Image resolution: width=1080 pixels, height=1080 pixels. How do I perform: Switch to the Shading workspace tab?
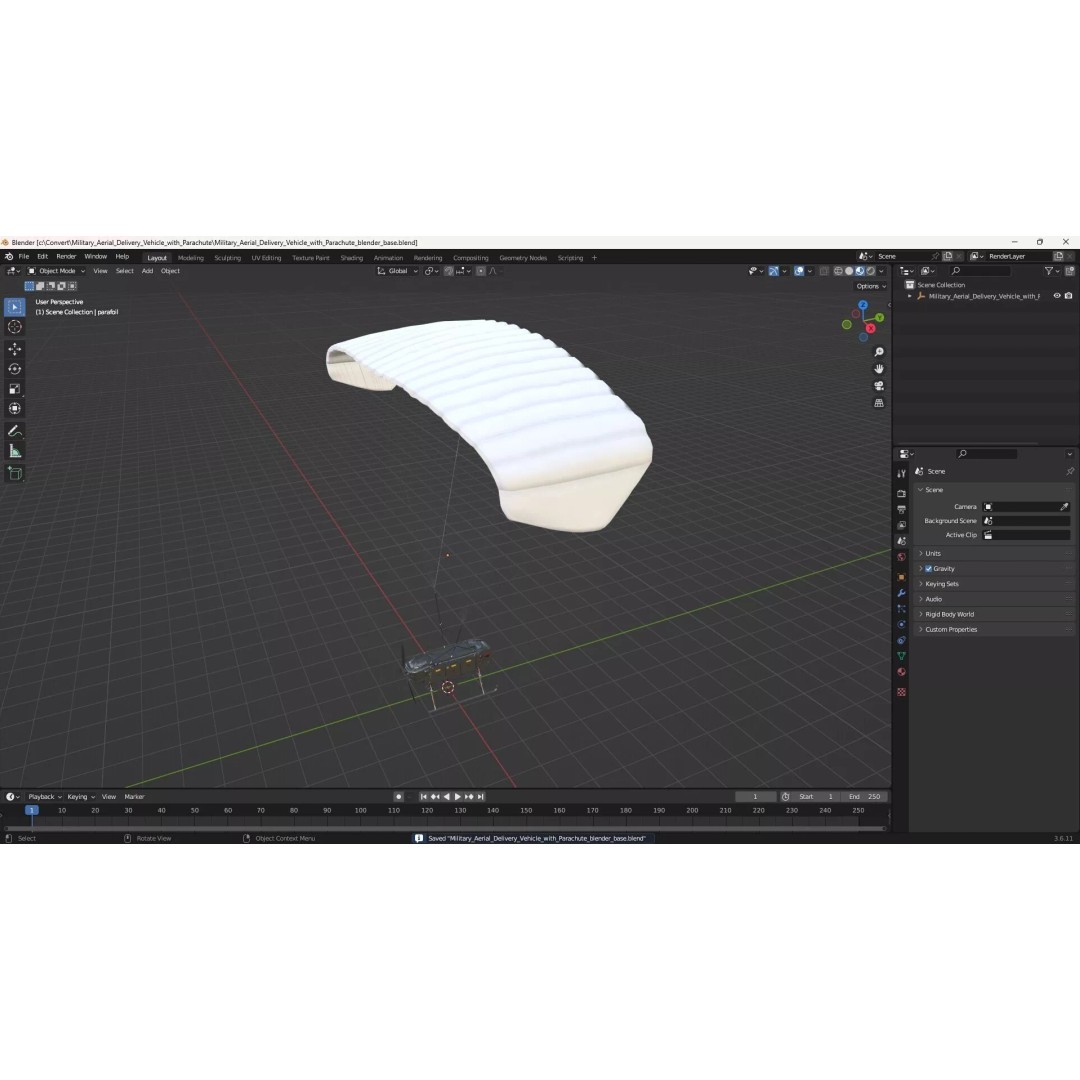(x=351, y=258)
